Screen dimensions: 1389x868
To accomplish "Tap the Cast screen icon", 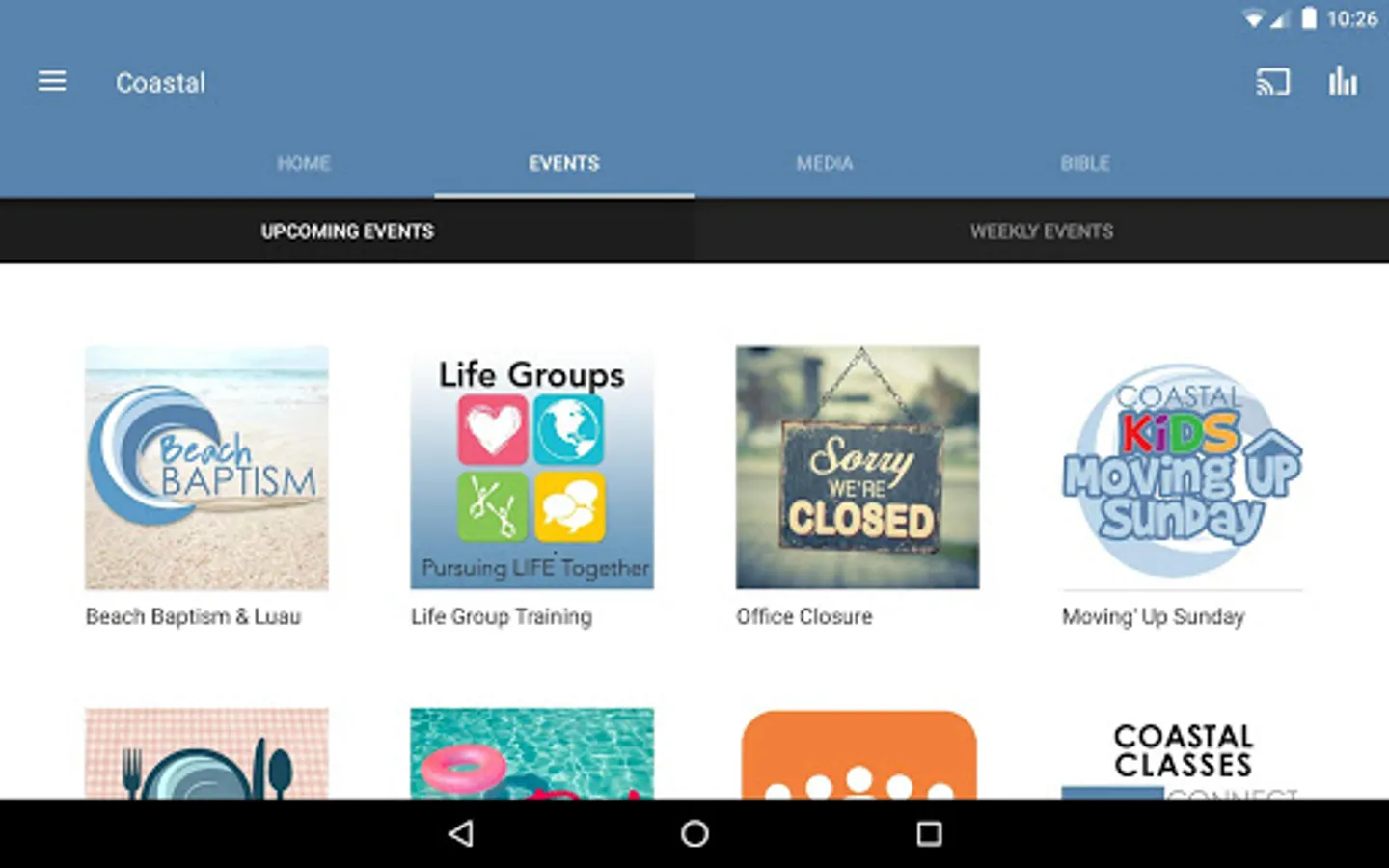I will 1272,83.
